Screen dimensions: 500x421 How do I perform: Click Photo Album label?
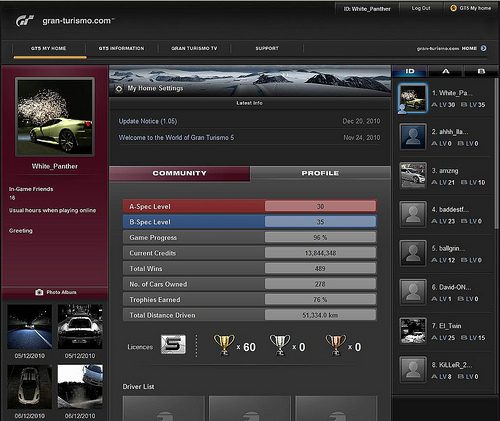(x=61, y=292)
